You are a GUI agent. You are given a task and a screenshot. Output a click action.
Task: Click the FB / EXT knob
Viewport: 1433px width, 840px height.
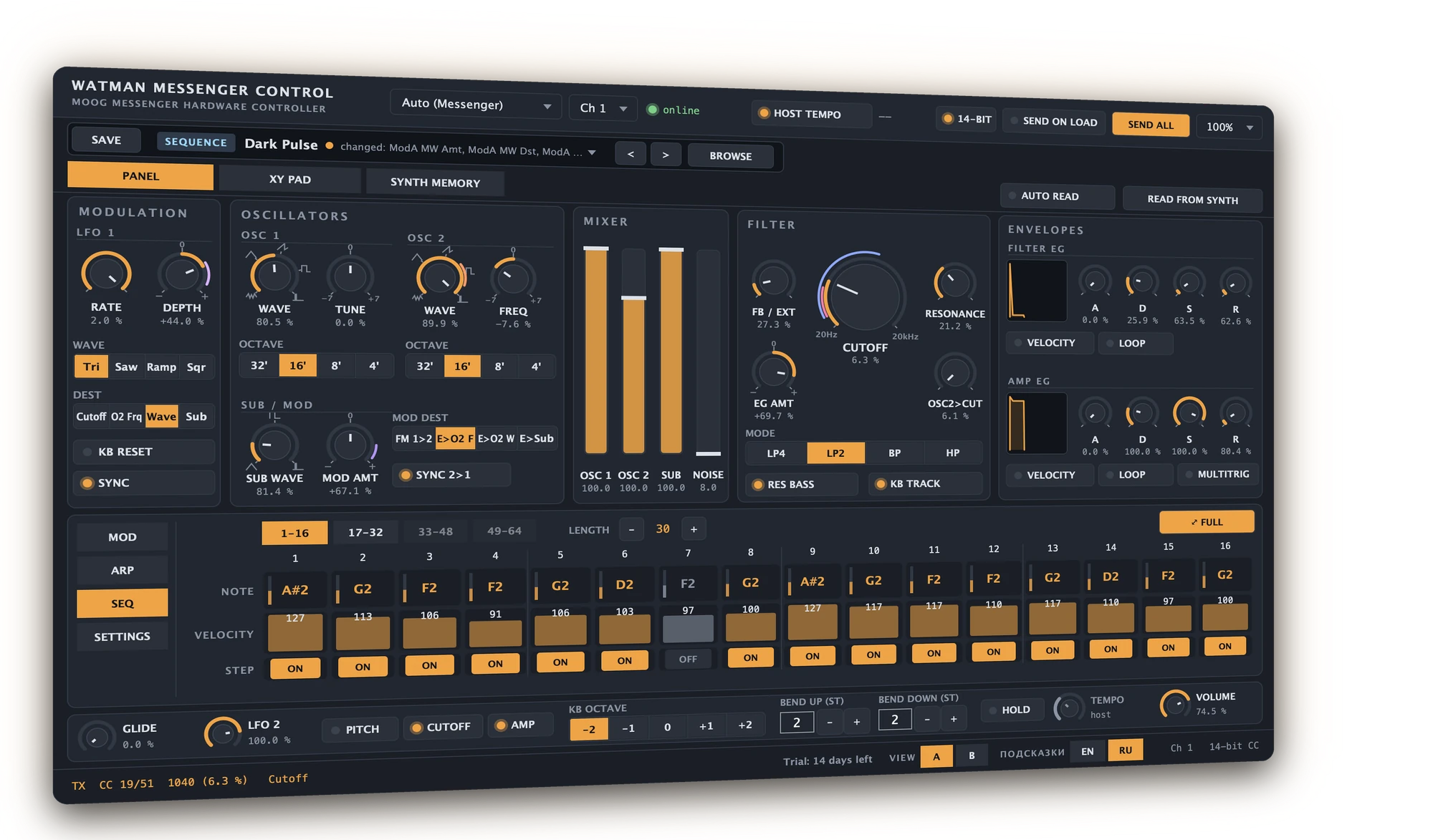click(x=773, y=281)
